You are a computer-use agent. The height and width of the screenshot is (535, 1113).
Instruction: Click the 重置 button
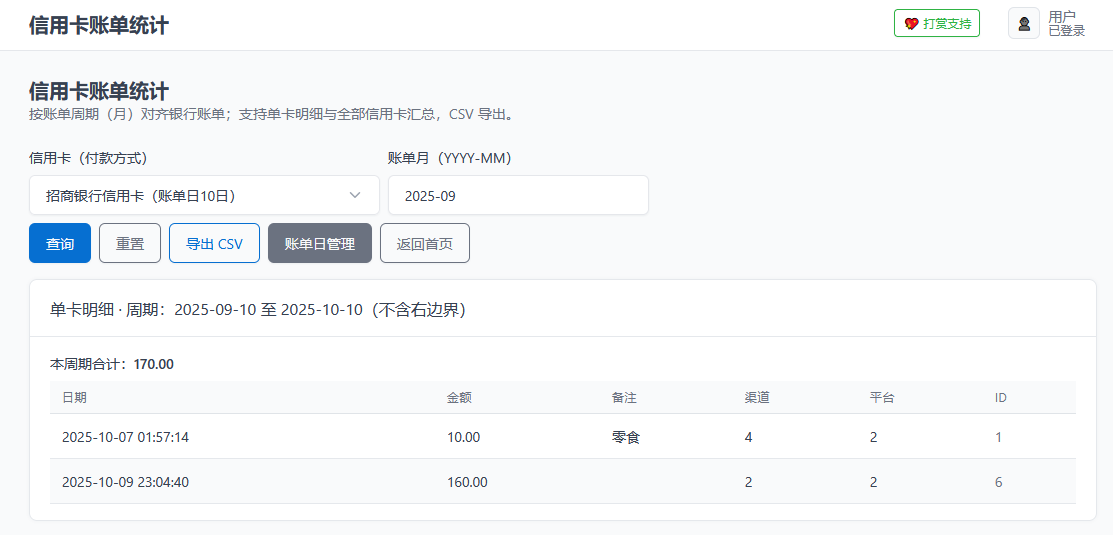click(130, 243)
